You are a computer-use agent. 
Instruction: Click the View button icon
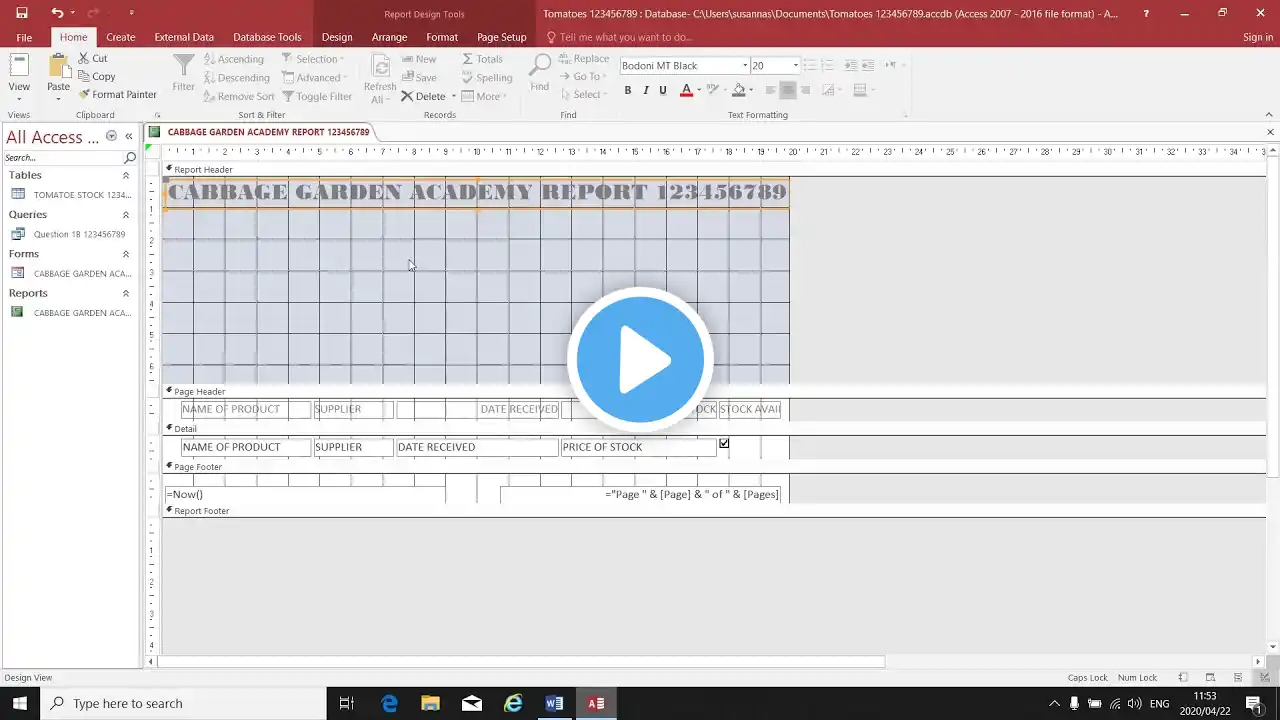(x=19, y=67)
